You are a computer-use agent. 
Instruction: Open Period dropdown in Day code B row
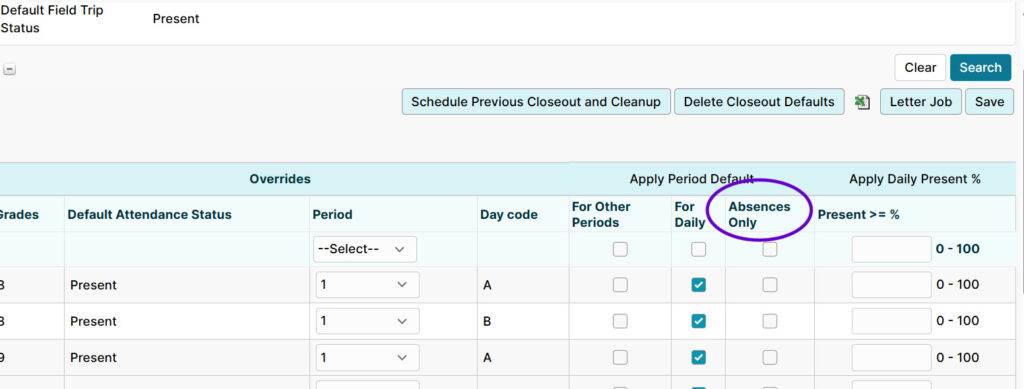pyautogui.click(x=368, y=321)
